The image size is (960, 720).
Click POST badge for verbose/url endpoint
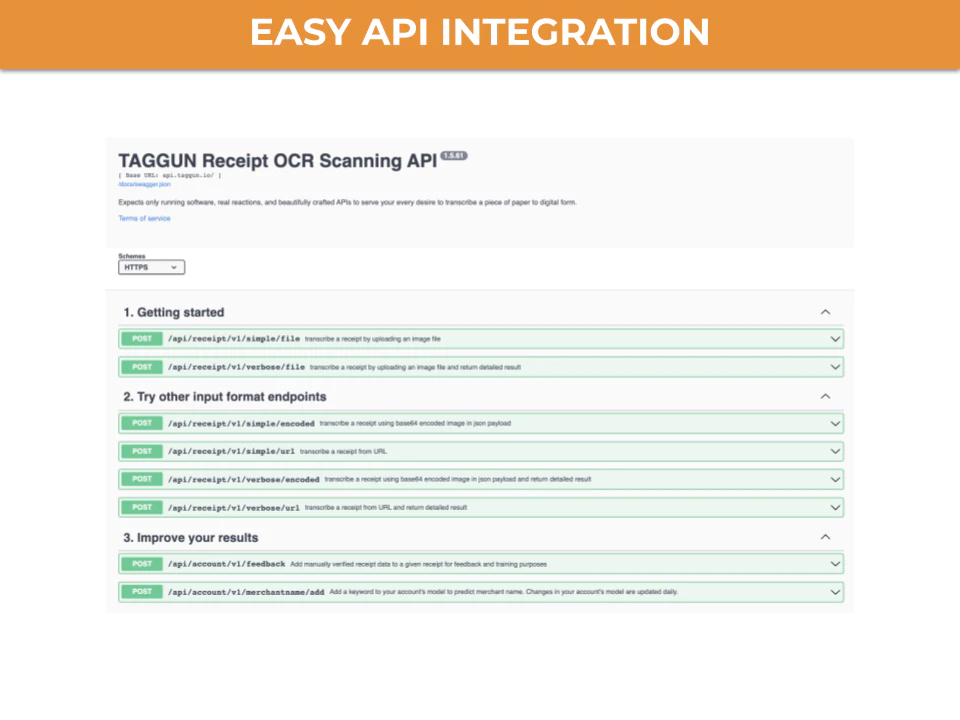point(142,508)
